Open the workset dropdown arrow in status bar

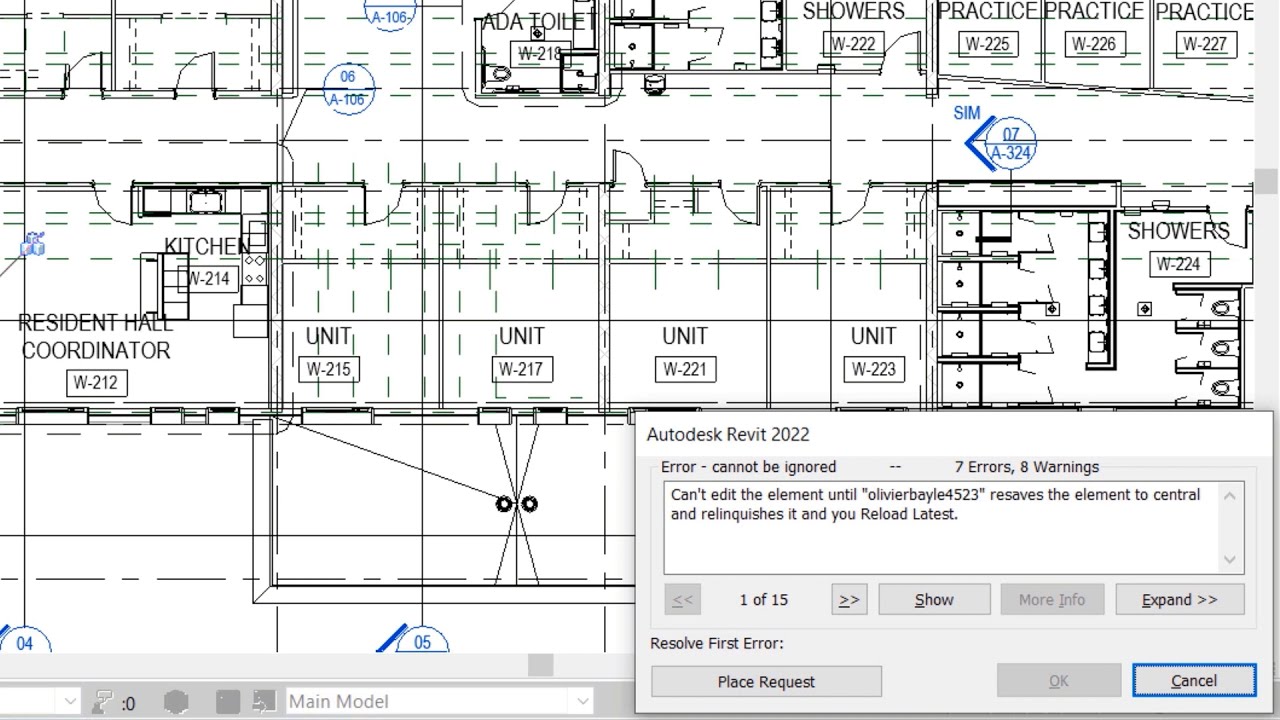(x=69, y=702)
